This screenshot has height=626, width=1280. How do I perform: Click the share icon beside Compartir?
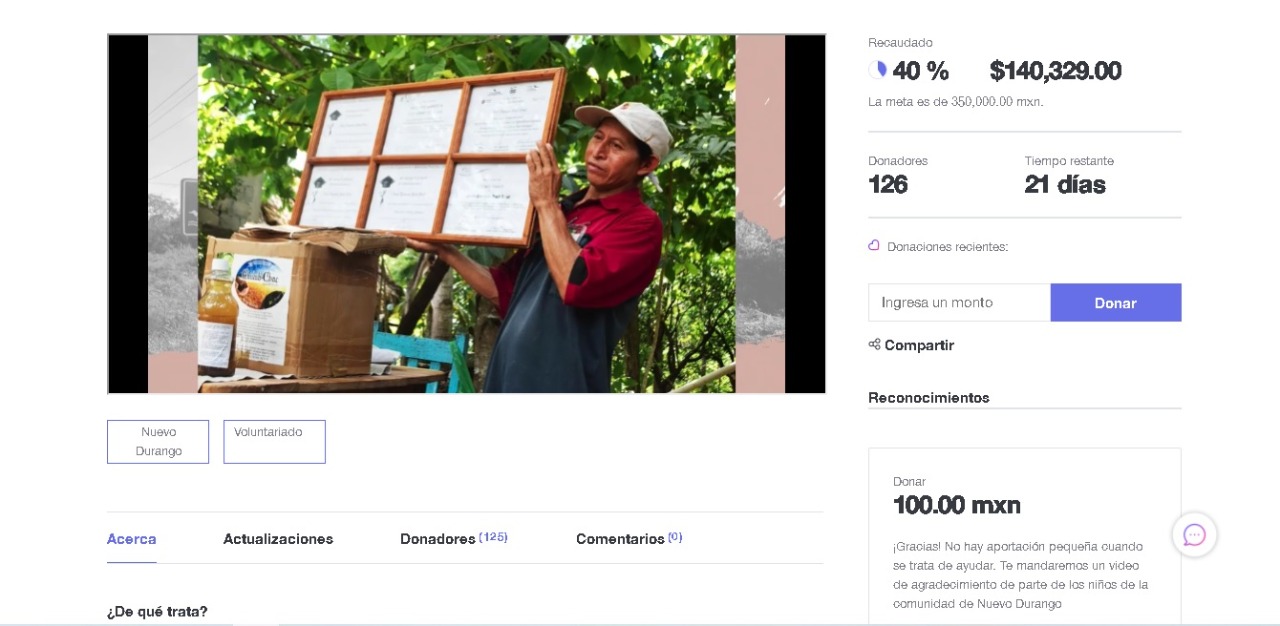pos(874,345)
